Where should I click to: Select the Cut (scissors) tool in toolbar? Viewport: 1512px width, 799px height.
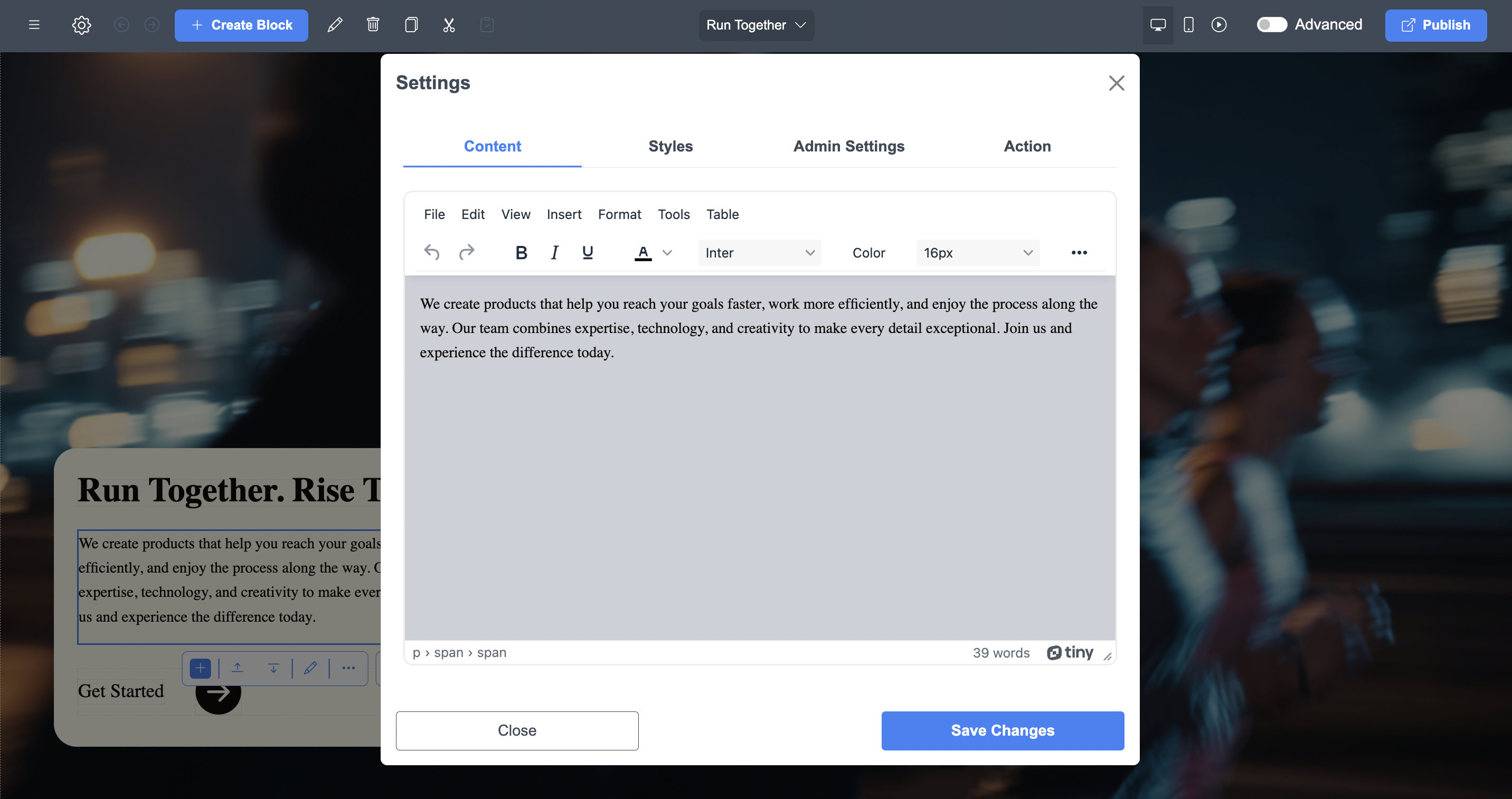click(x=449, y=25)
